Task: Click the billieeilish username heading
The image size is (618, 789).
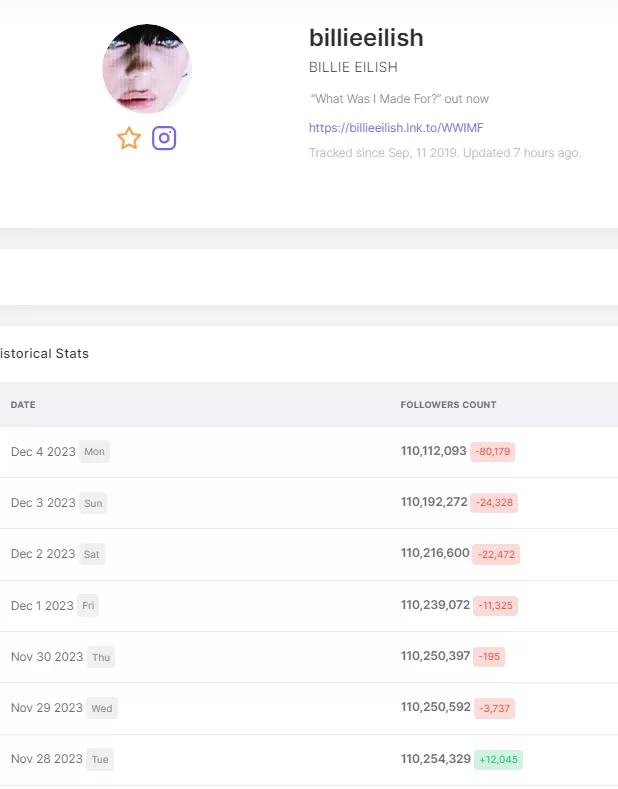Action: pyautogui.click(x=366, y=38)
